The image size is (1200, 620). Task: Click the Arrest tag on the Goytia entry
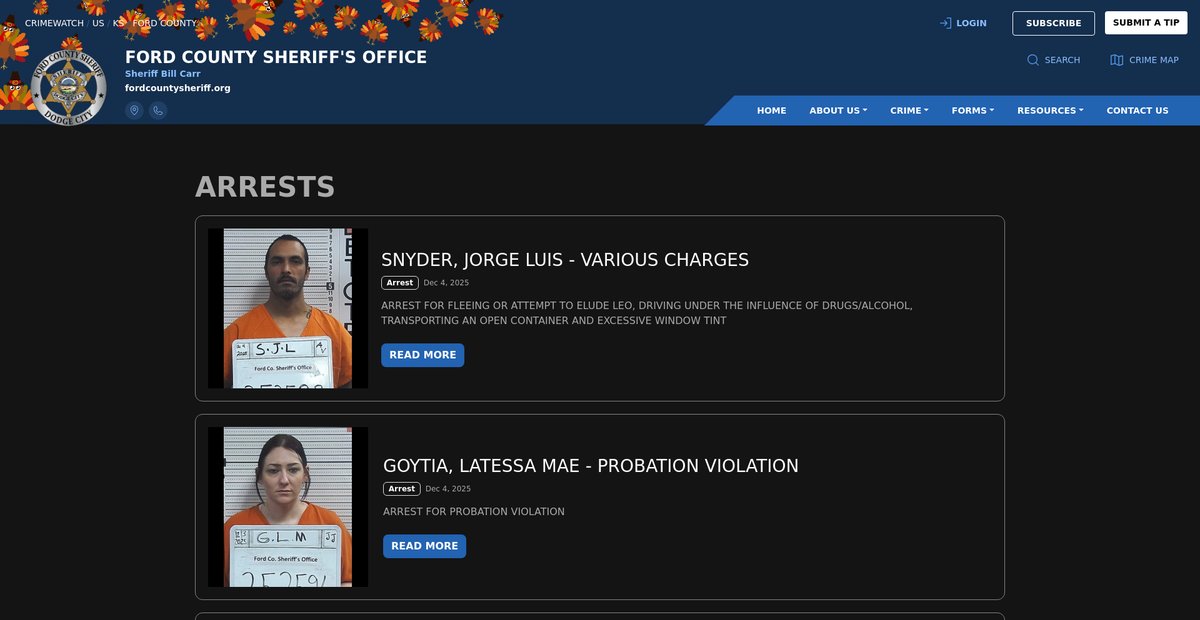(402, 489)
